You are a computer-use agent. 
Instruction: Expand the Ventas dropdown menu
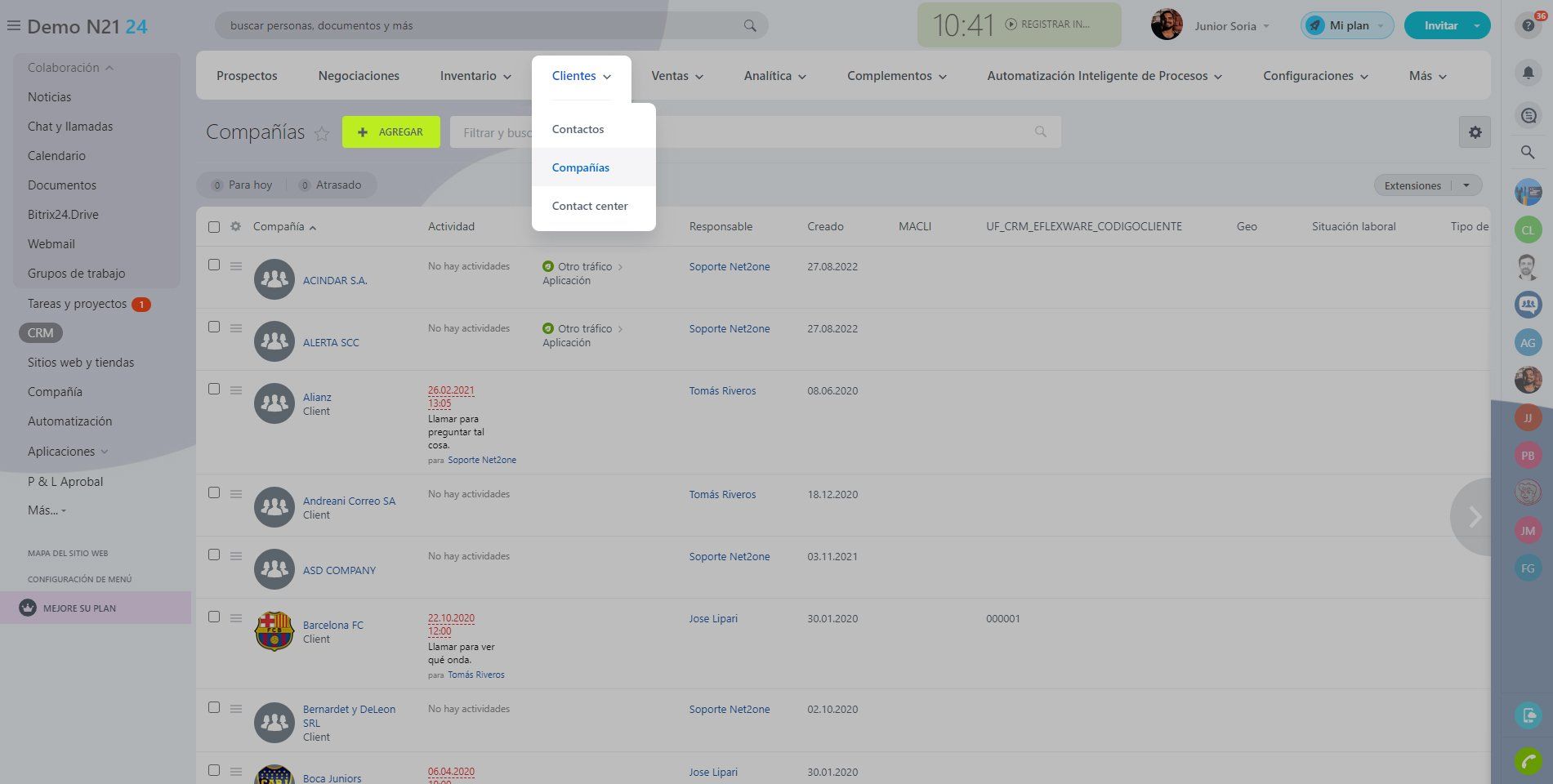(677, 76)
